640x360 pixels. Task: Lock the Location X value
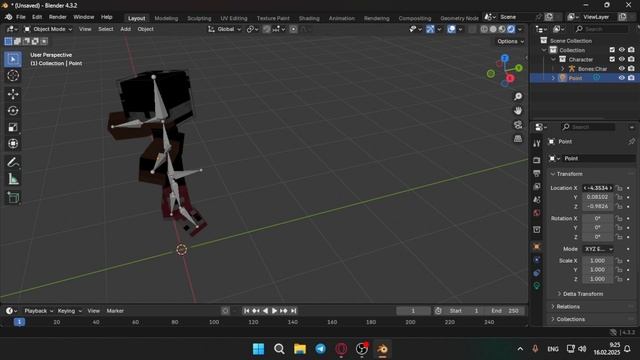[620, 188]
